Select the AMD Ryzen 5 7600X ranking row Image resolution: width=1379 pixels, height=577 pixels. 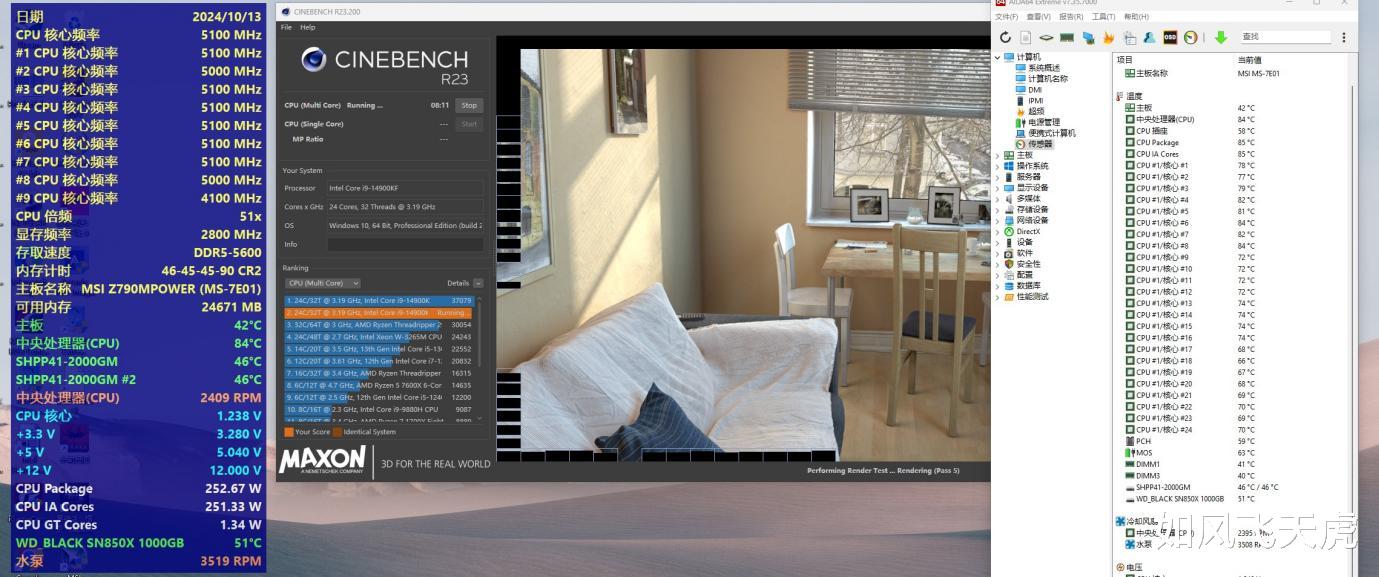point(379,385)
